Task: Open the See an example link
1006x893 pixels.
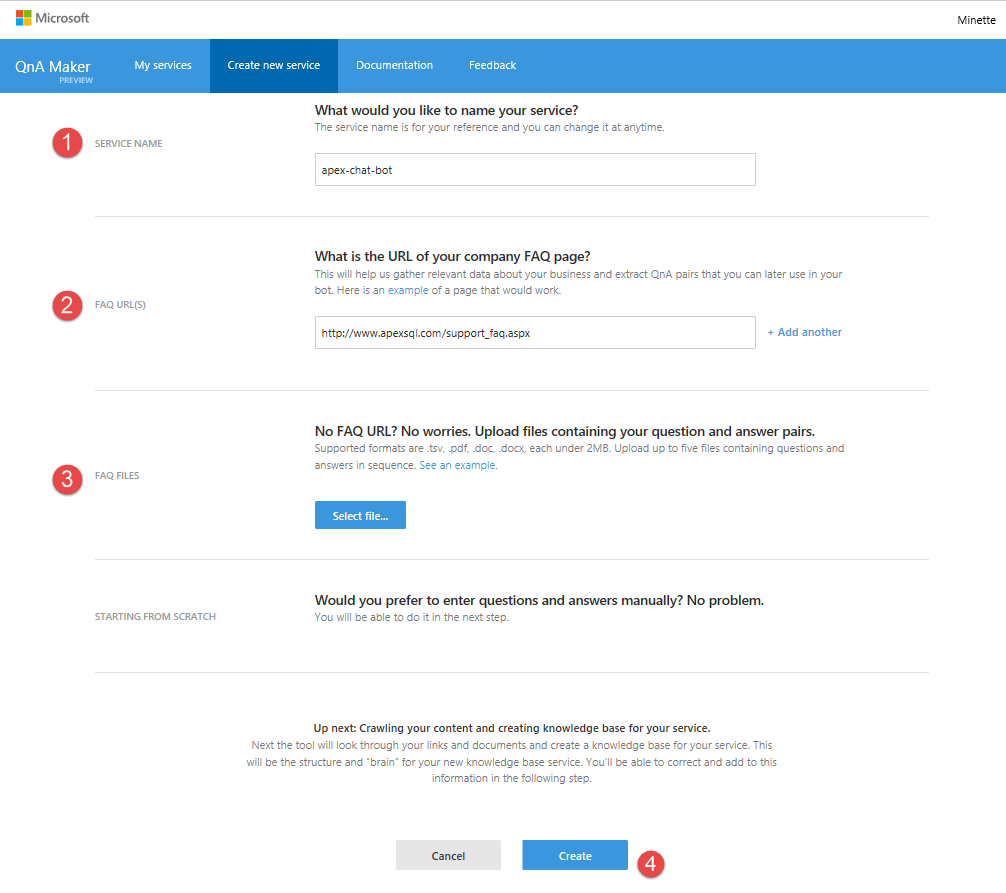Action: click(457, 465)
